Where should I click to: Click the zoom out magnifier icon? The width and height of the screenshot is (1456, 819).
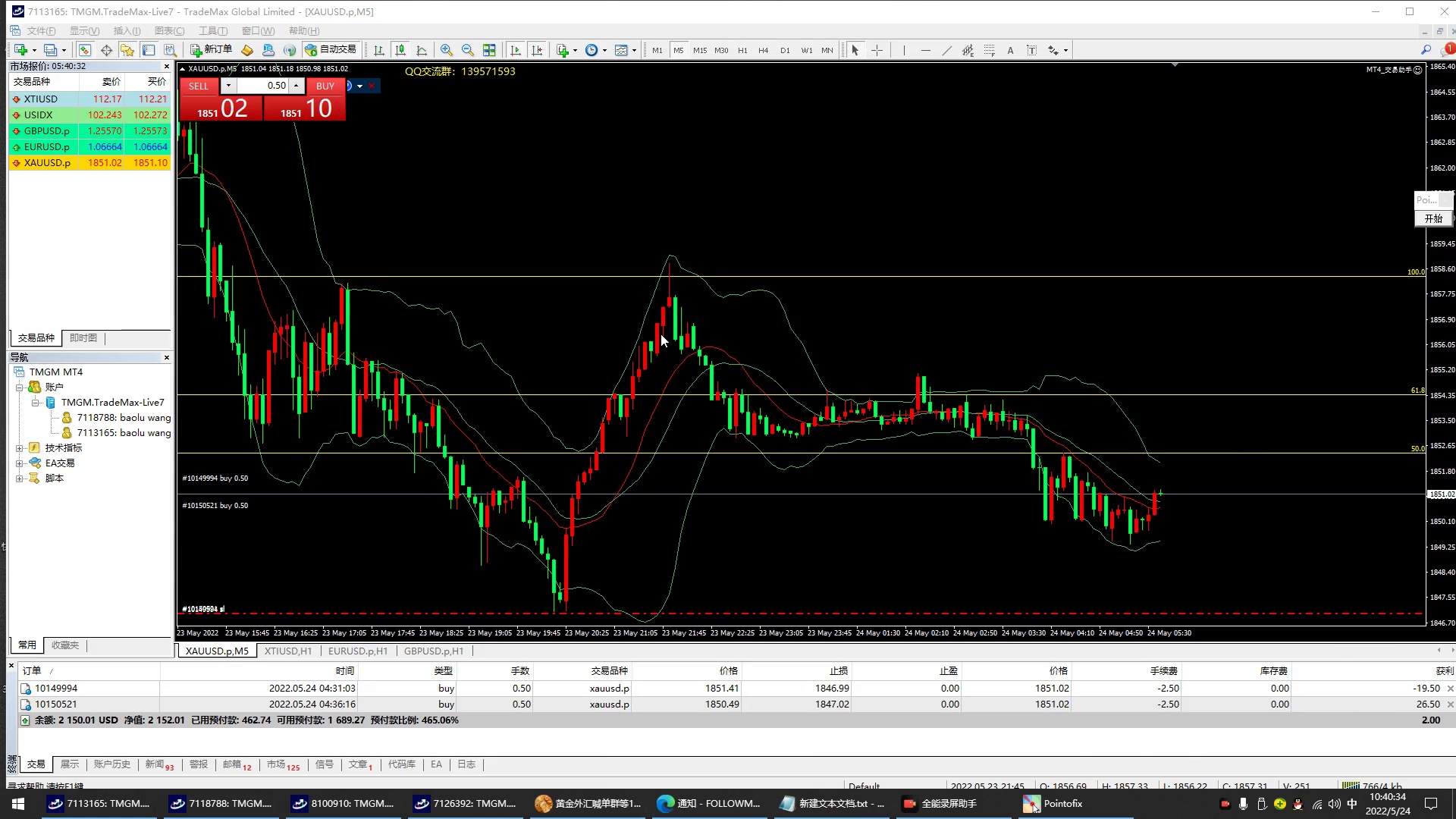(x=468, y=50)
